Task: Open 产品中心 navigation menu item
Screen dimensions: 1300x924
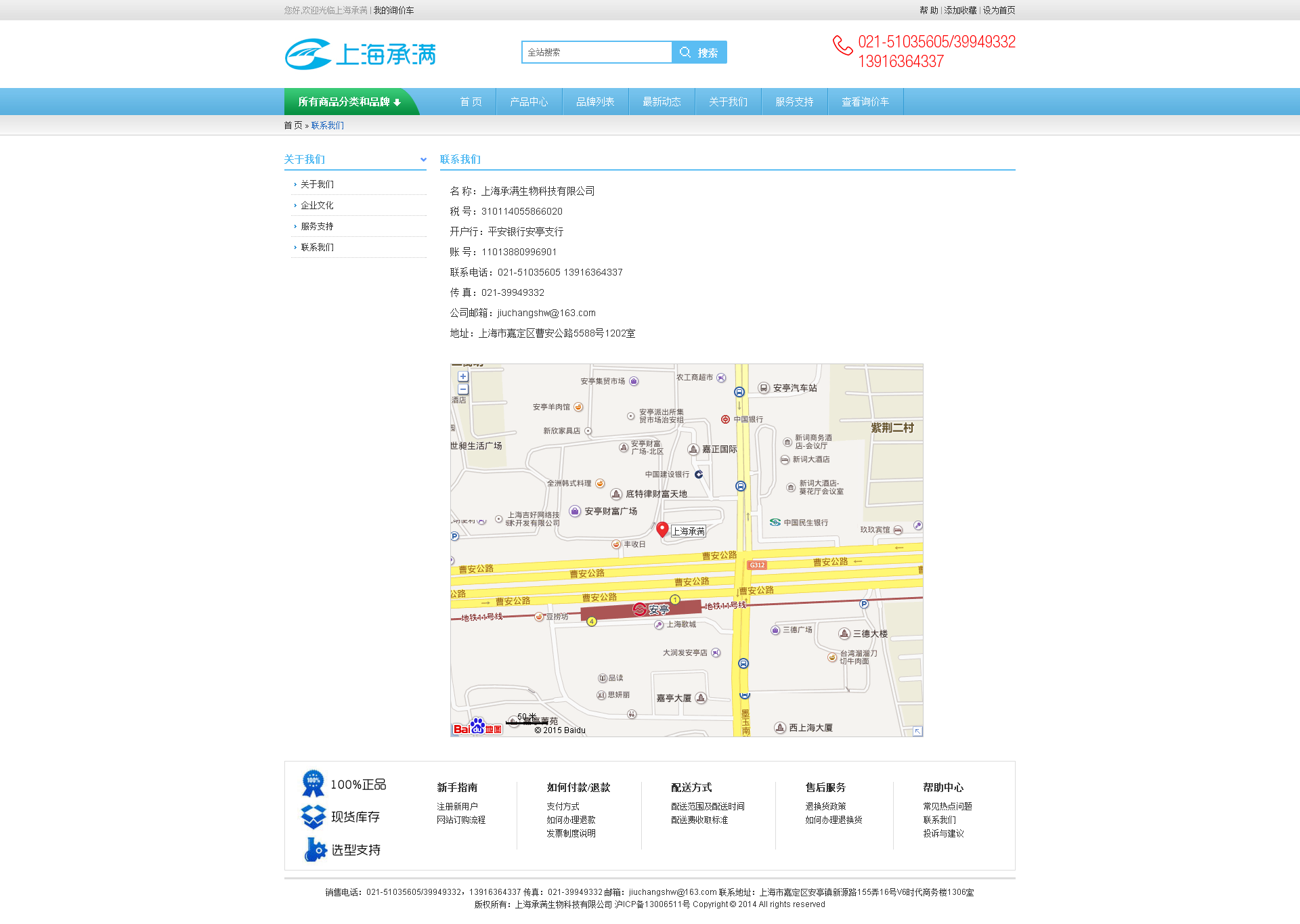Action: tap(529, 102)
